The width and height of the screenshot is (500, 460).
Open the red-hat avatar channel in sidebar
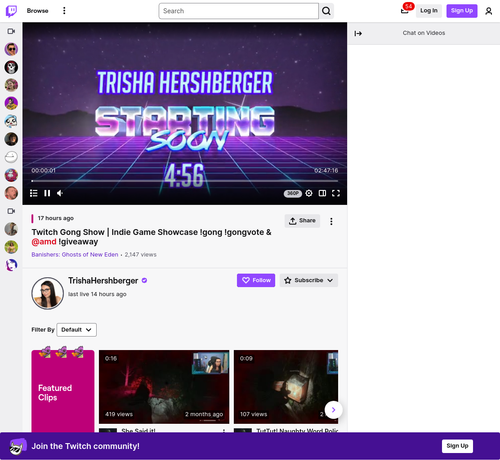tap(11, 175)
